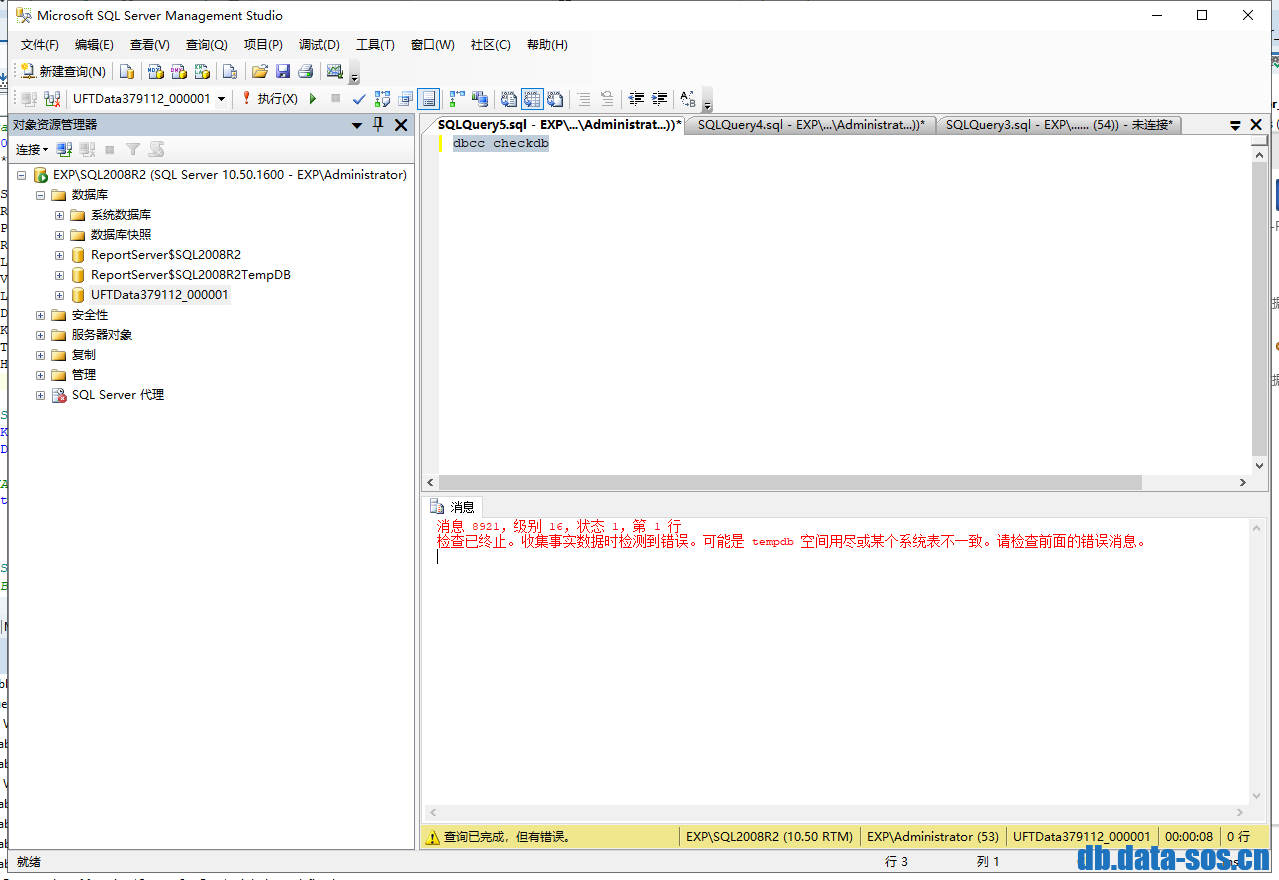1279x880 pixels.
Task: Print the query with the Print icon
Action: click(x=306, y=72)
